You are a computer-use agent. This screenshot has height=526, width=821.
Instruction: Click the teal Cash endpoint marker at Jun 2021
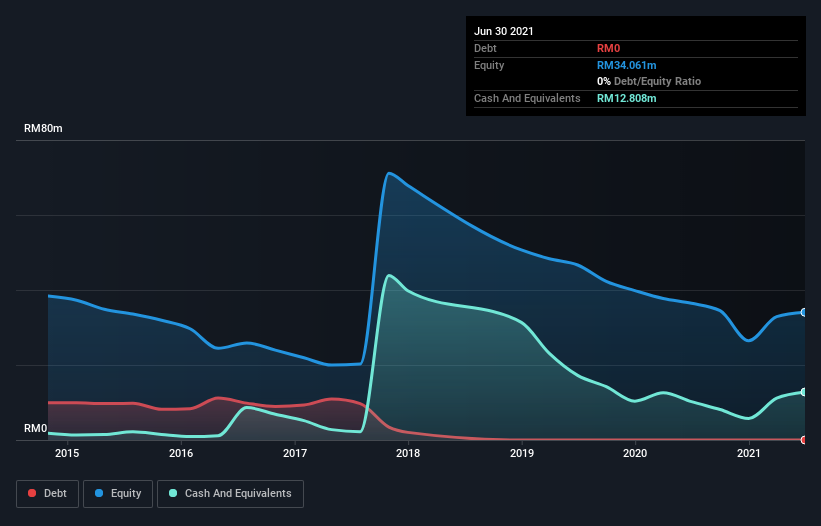(804, 392)
